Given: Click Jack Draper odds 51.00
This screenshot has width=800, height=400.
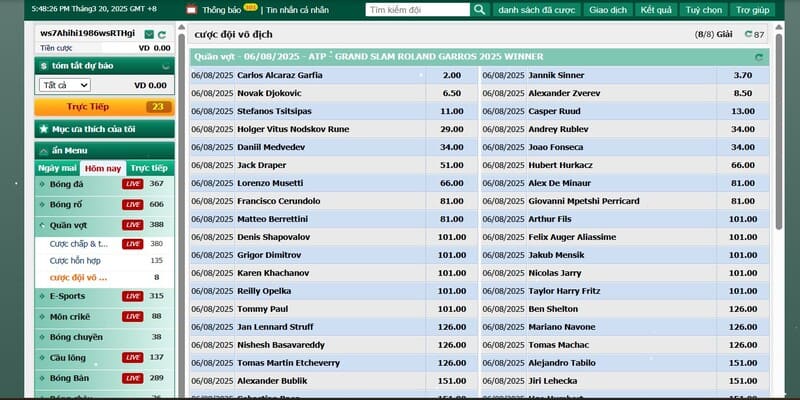Looking at the screenshot, I should [452, 165].
